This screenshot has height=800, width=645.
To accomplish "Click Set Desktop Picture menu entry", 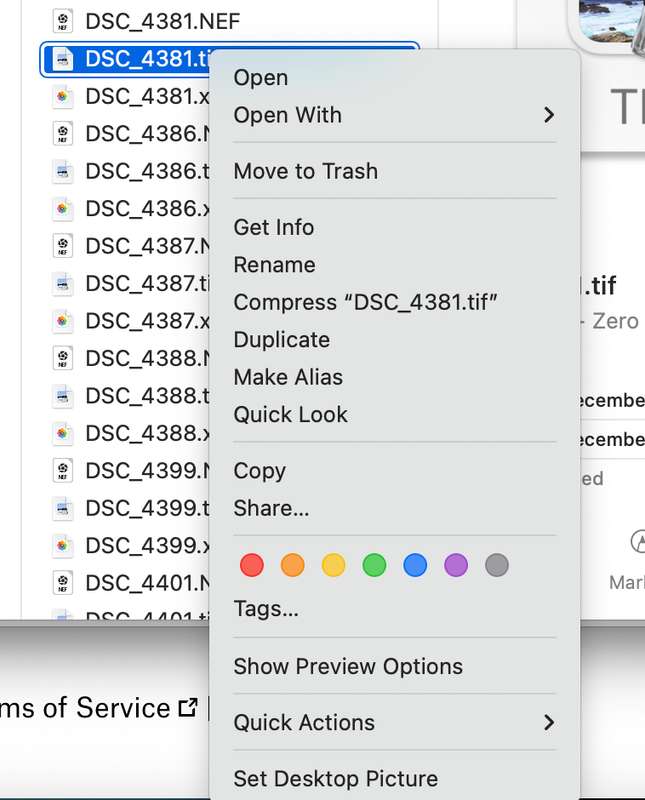I will pyautogui.click(x=336, y=778).
